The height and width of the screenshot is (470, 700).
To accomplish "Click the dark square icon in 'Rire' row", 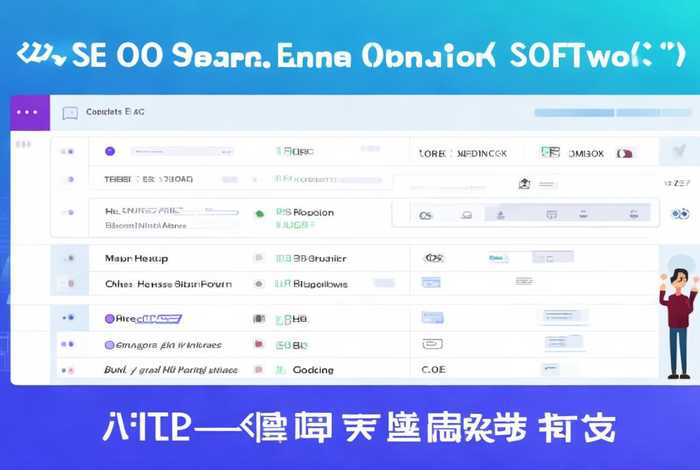I will (x=259, y=319).
